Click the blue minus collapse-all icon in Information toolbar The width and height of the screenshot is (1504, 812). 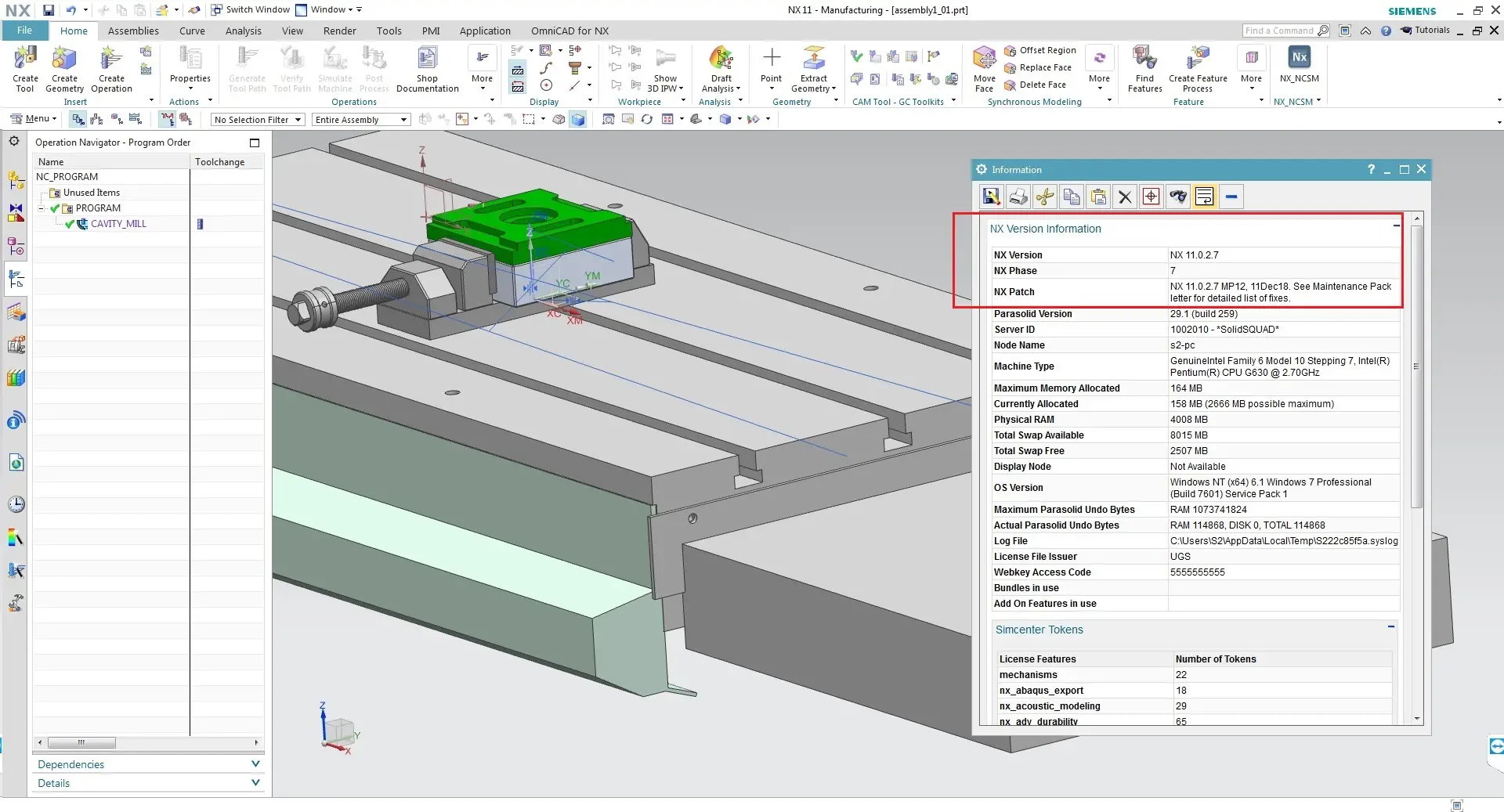click(x=1231, y=197)
